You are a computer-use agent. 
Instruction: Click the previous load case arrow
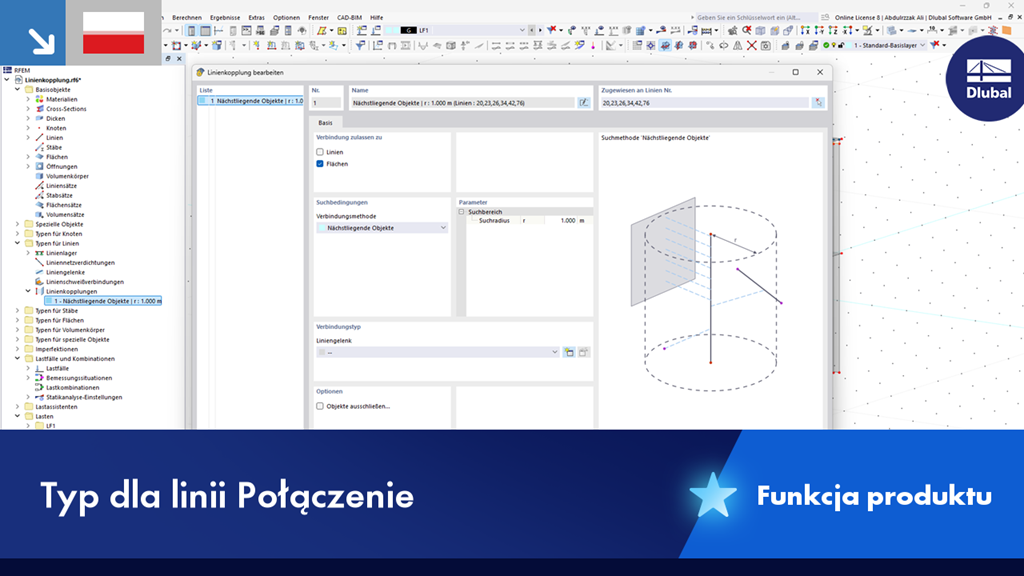pyautogui.click(x=532, y=31)
